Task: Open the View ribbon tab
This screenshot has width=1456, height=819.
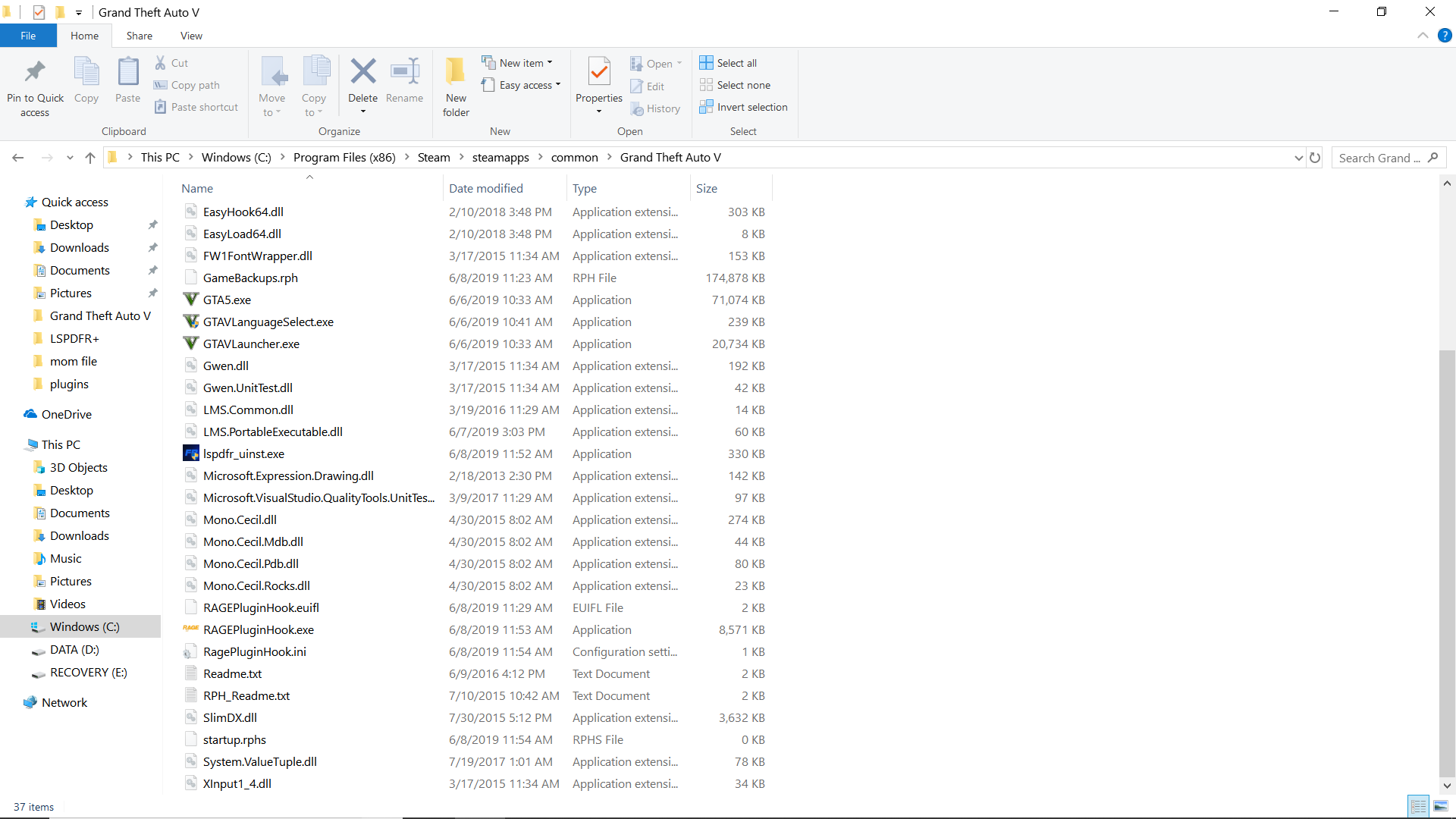Action: click(191, 36)
